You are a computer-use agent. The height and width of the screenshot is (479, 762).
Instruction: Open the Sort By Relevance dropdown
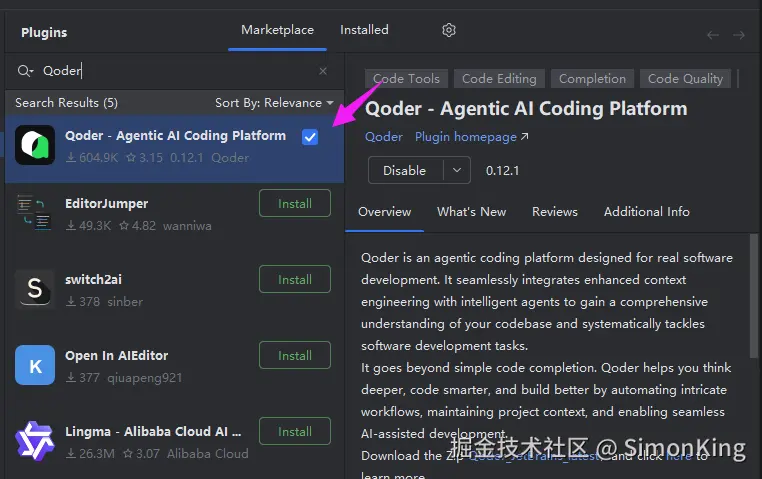[x=274, y=103]
